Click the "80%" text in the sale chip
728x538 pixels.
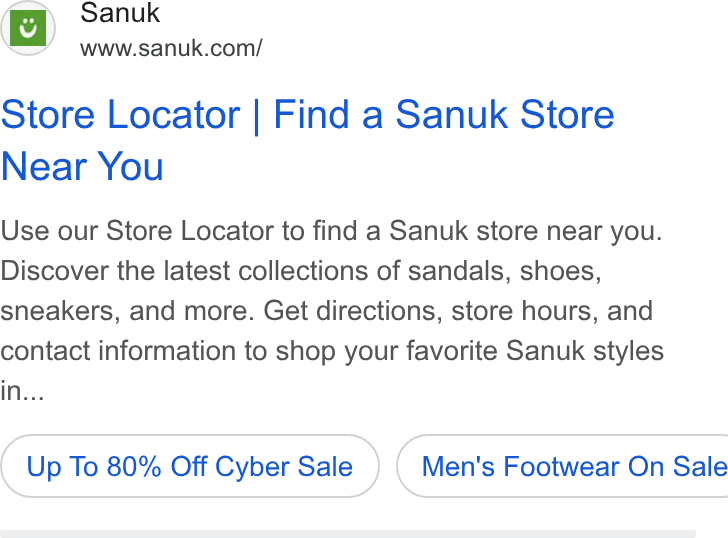coord(134,467)
